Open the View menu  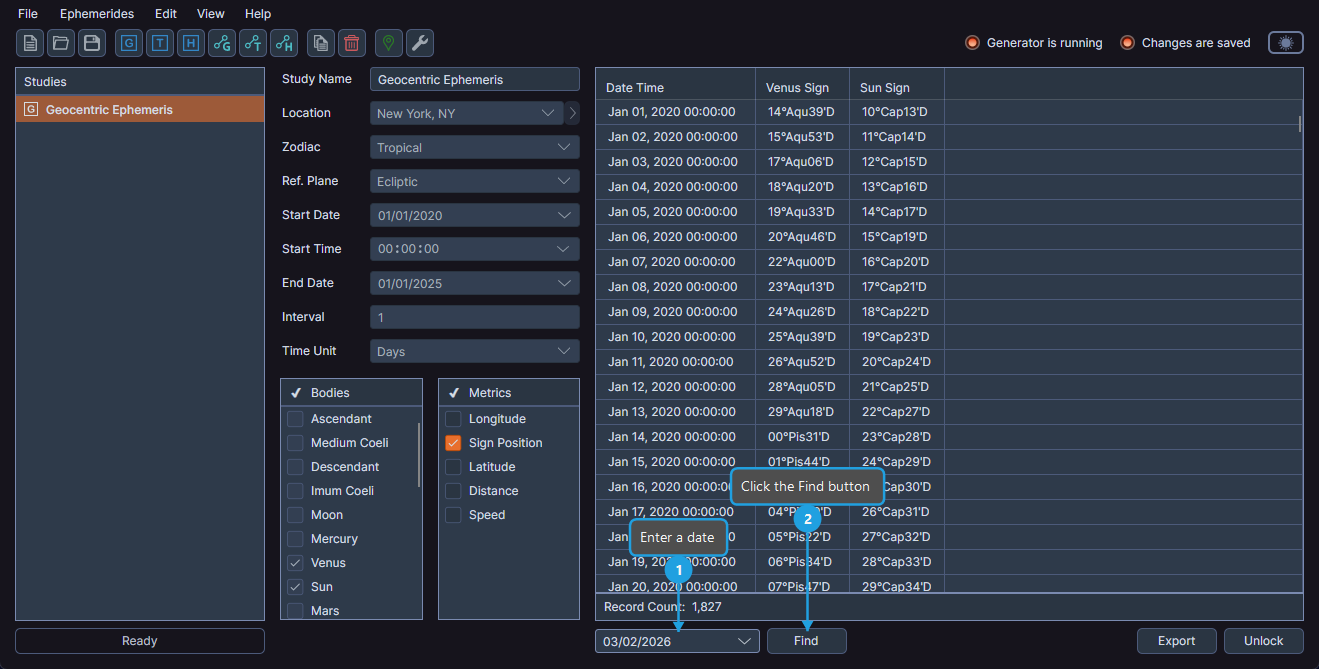click(210, 13)
